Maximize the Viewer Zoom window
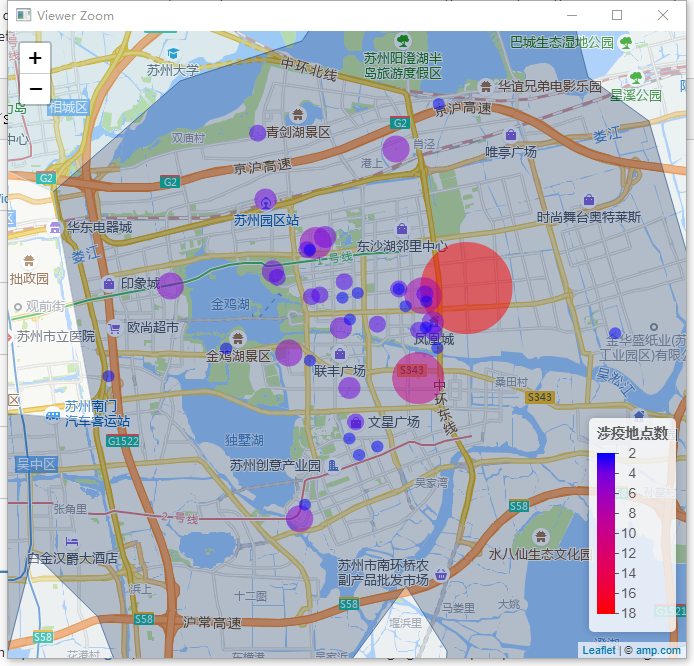Image resolution: width=694 pixels, height=666 pixels. [617, 15]
